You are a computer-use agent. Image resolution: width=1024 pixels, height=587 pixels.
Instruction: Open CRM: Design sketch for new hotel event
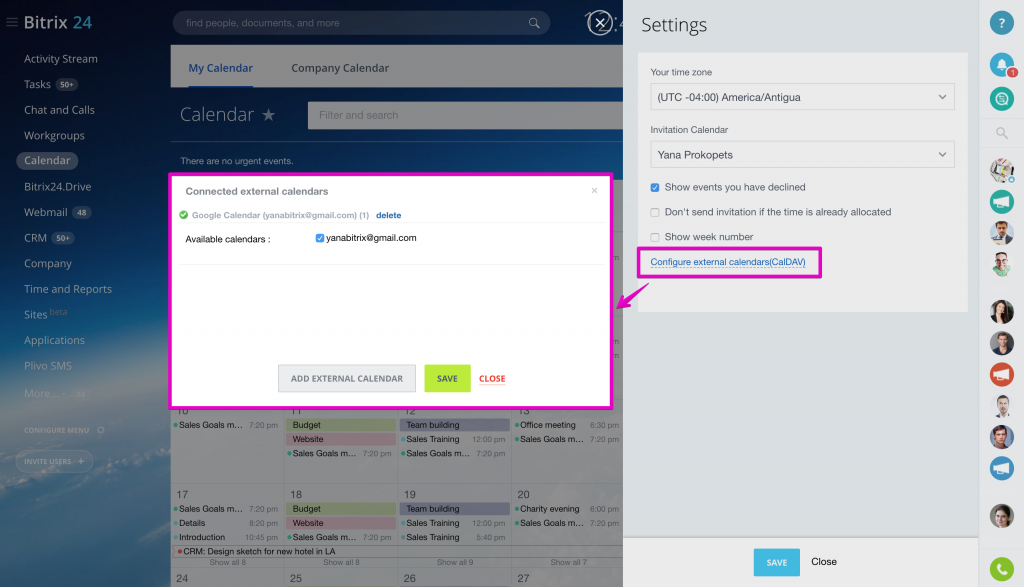click(259, 551)
